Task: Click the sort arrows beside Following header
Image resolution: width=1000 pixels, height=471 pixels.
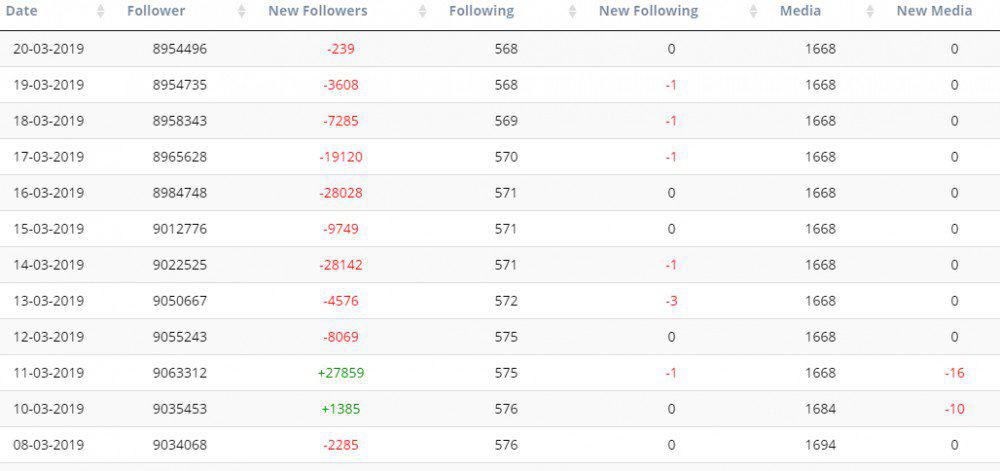Action: coord(572,12)
